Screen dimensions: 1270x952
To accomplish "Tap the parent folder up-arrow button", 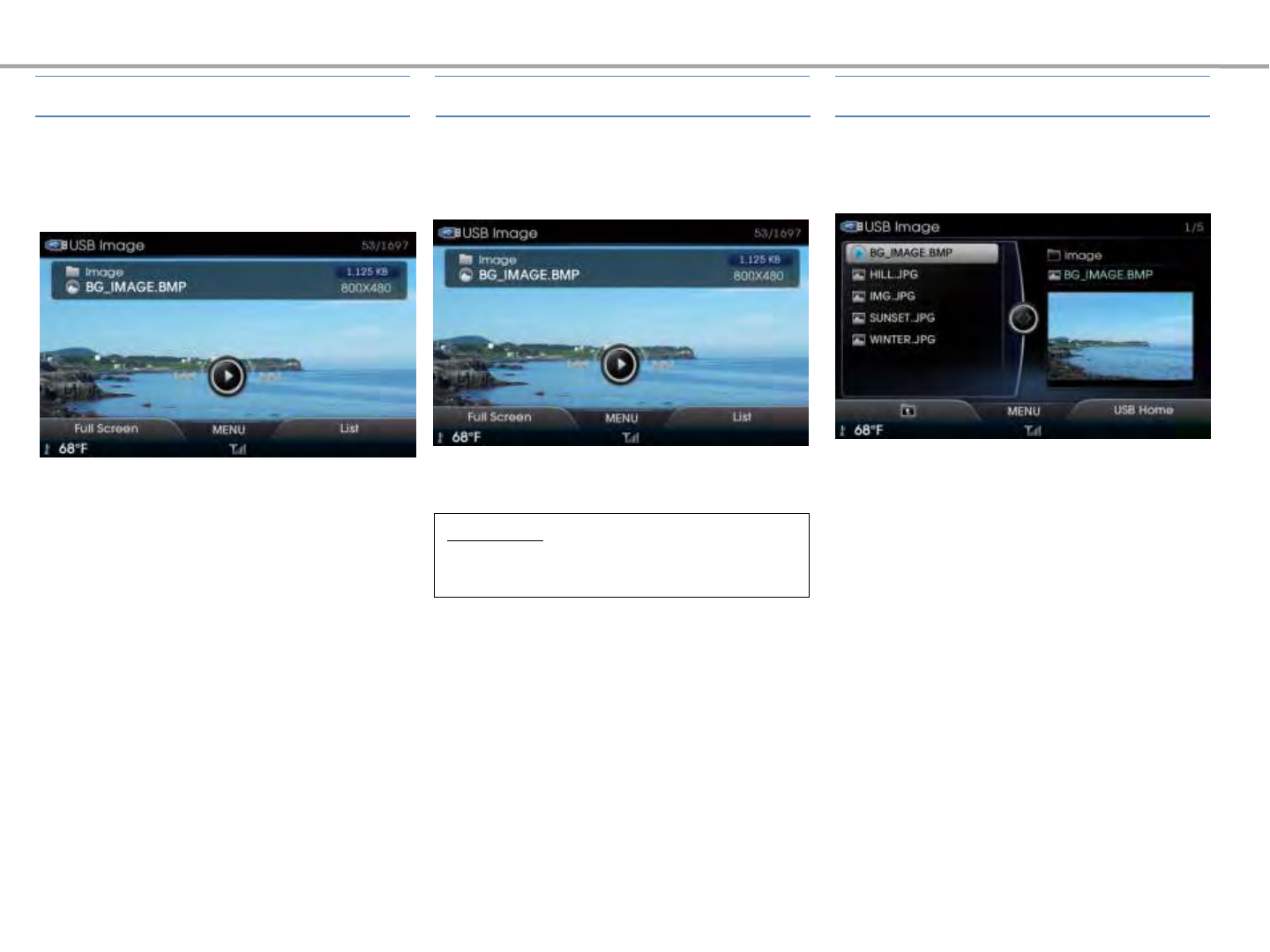I will pos(908,411).
